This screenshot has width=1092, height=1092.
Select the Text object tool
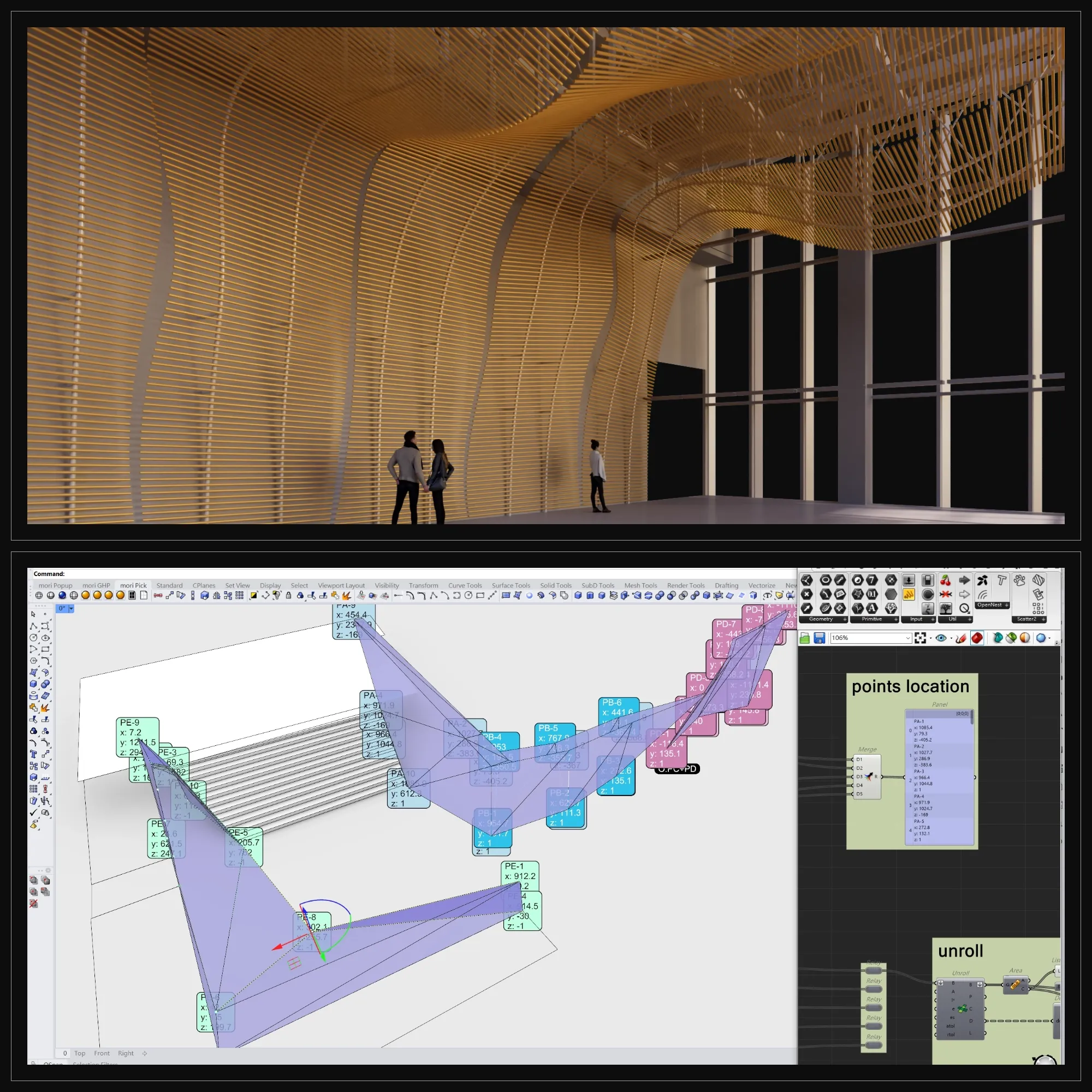pyautogui.click(x=33, y=755)
